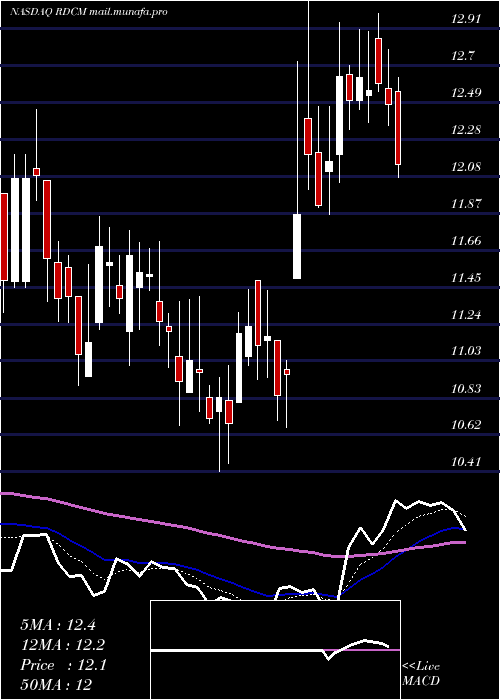Screen dimensions: 500x700
Task: Click the 11.45 price axis label
Action: tap(466, 278)
